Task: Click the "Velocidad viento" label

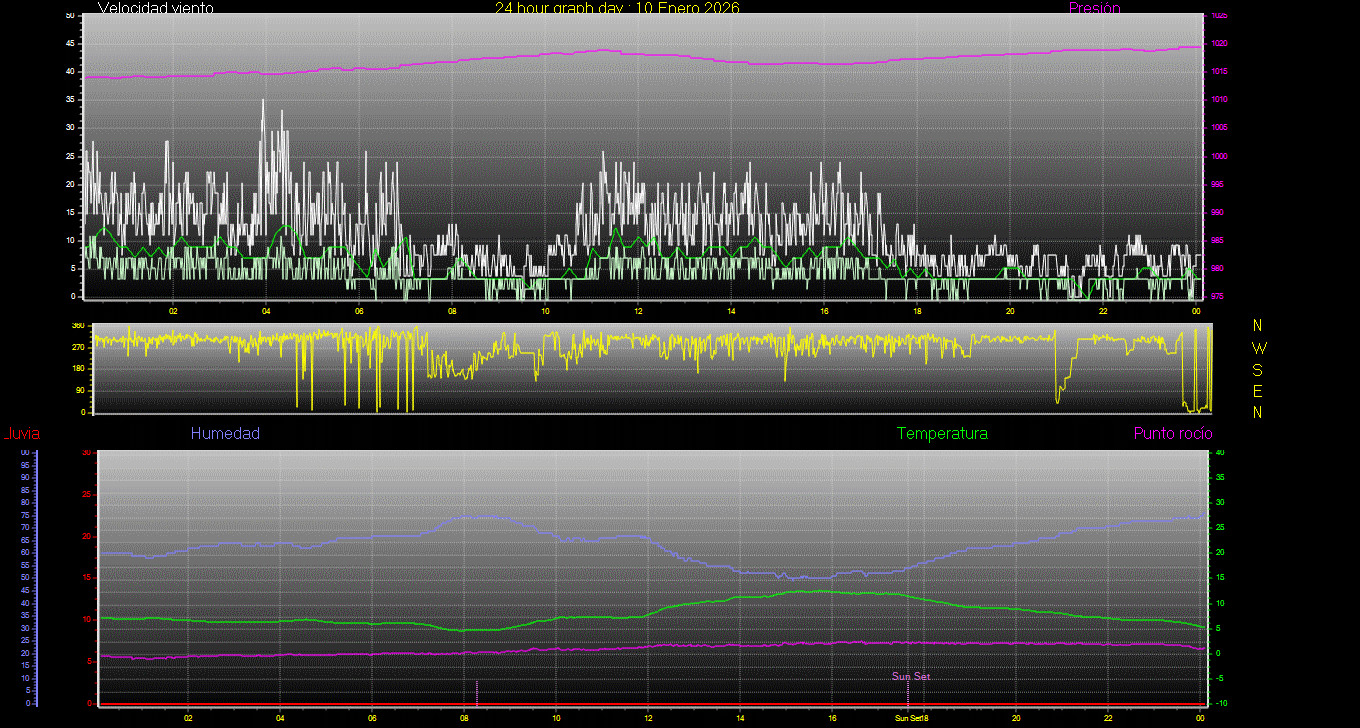Action: (156, 8)
